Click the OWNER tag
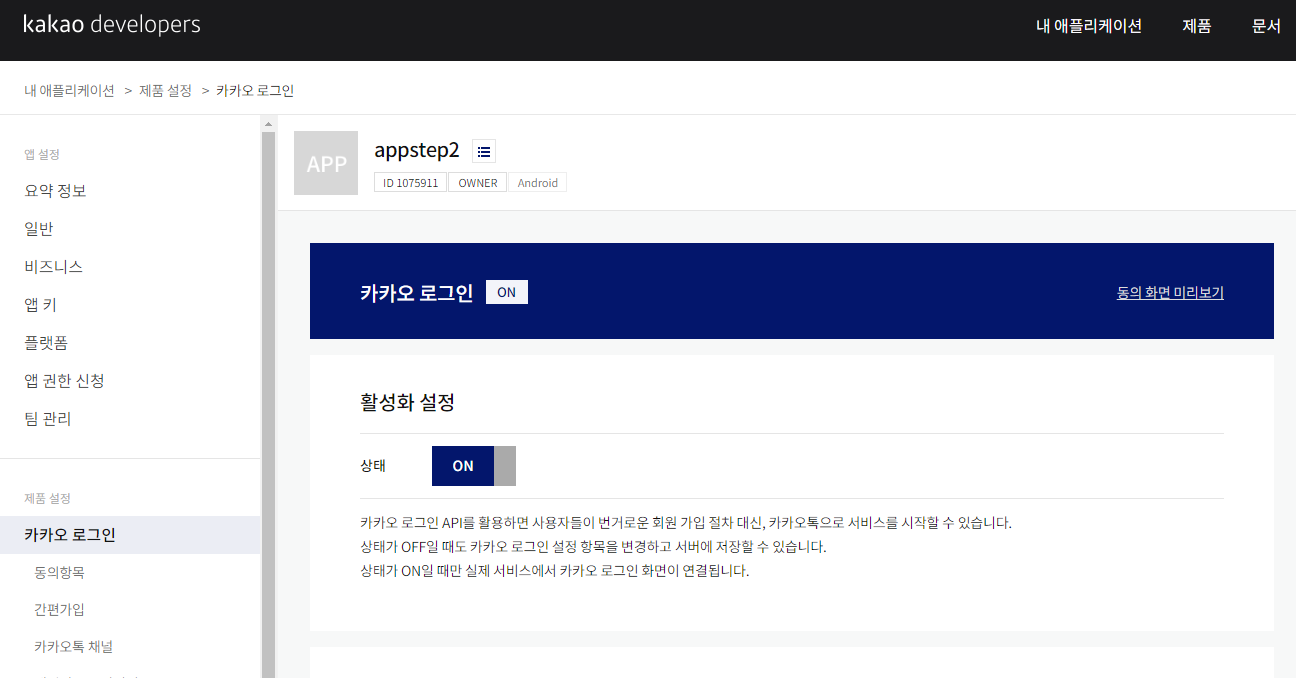 (478, 182)
